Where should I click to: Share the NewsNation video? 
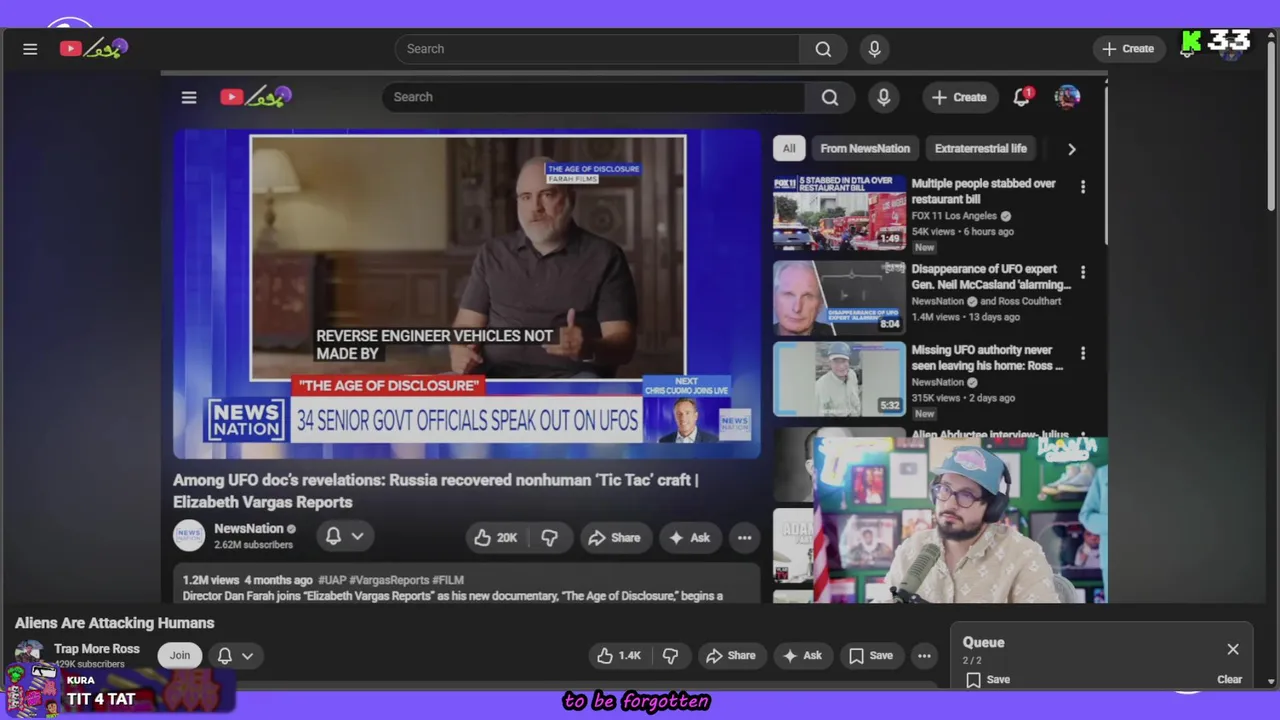tap(614, 538)
